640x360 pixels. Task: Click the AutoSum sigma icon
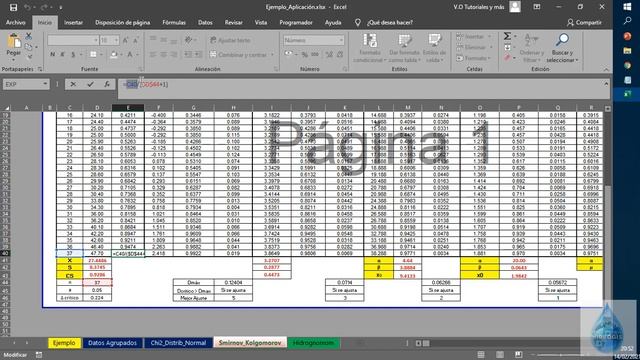point(507,36)
